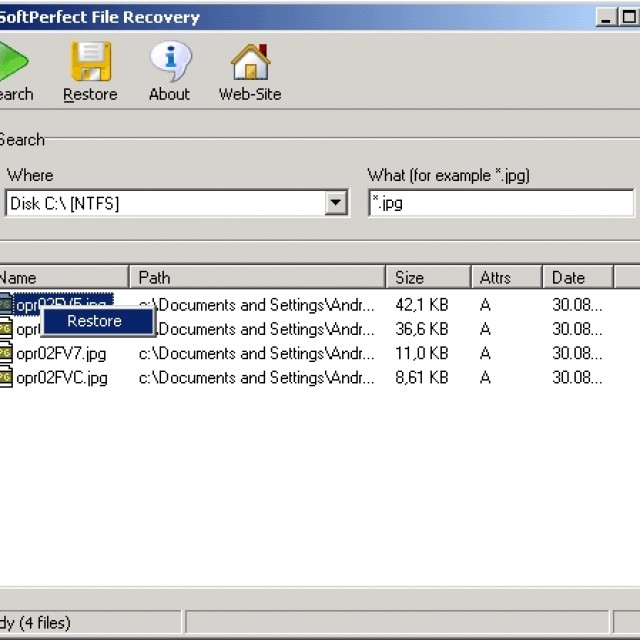Expand the Where disk dropdown arrow
The height and width of the screenshot is (640, 640).
click(336, 204)
